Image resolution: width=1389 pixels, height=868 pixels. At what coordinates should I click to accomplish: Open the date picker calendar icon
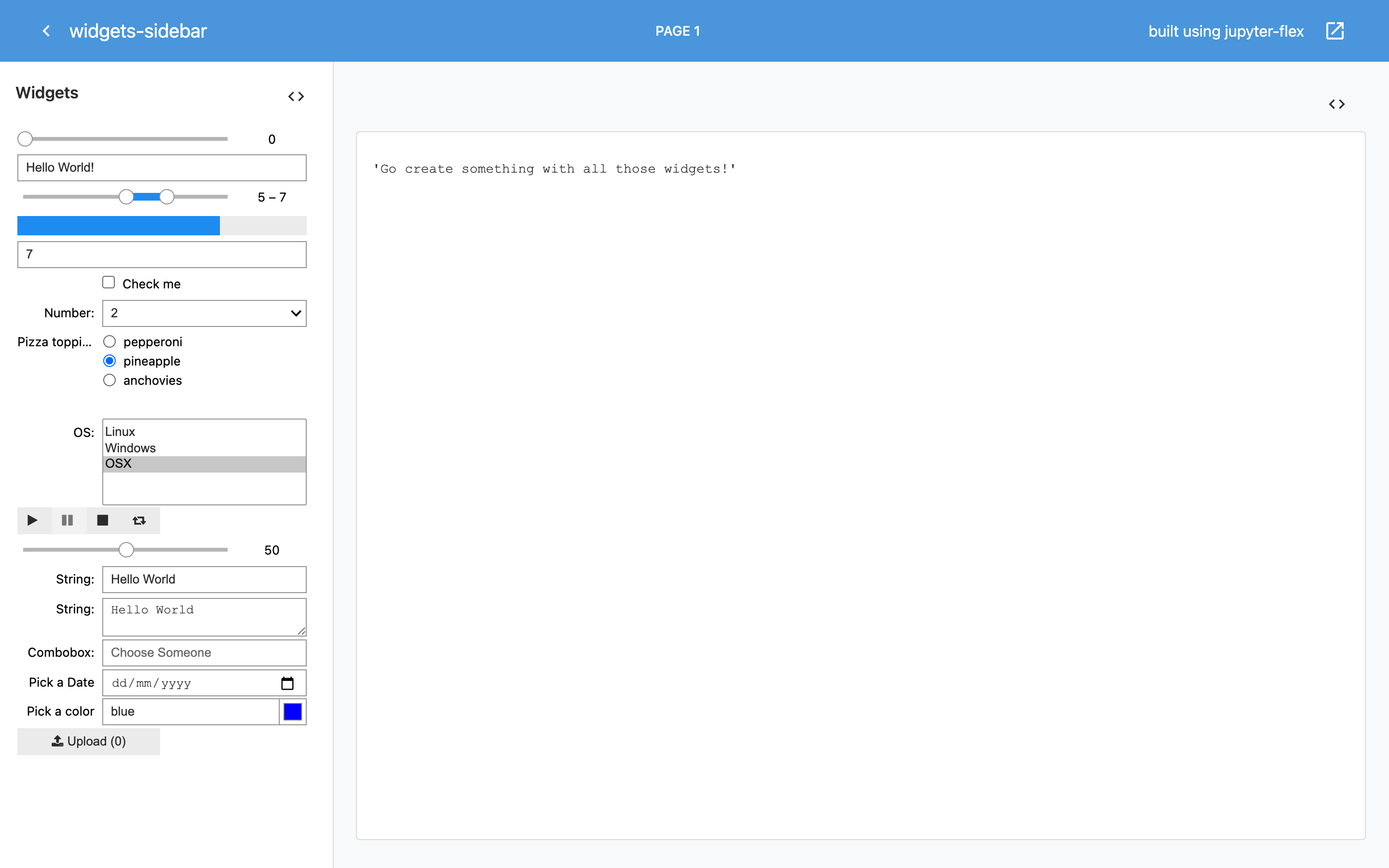pyautogui.click(x=287, y=683)
